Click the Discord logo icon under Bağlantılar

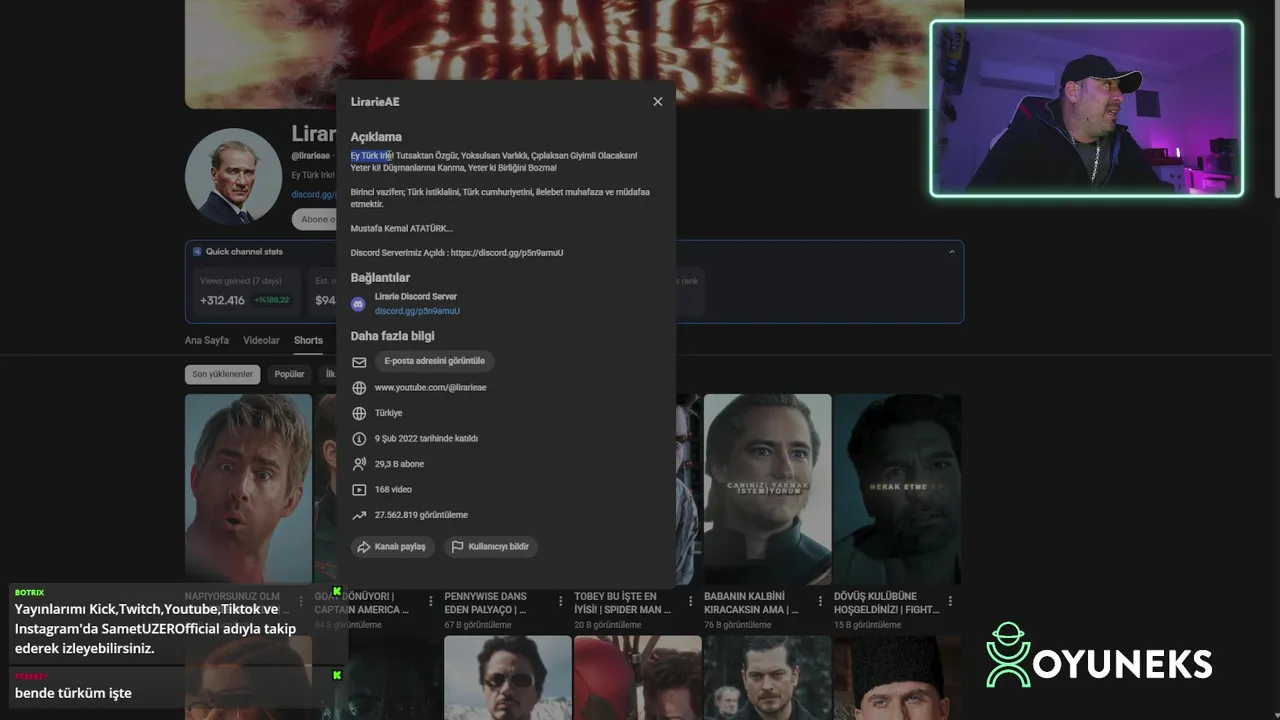click(358, 304)
